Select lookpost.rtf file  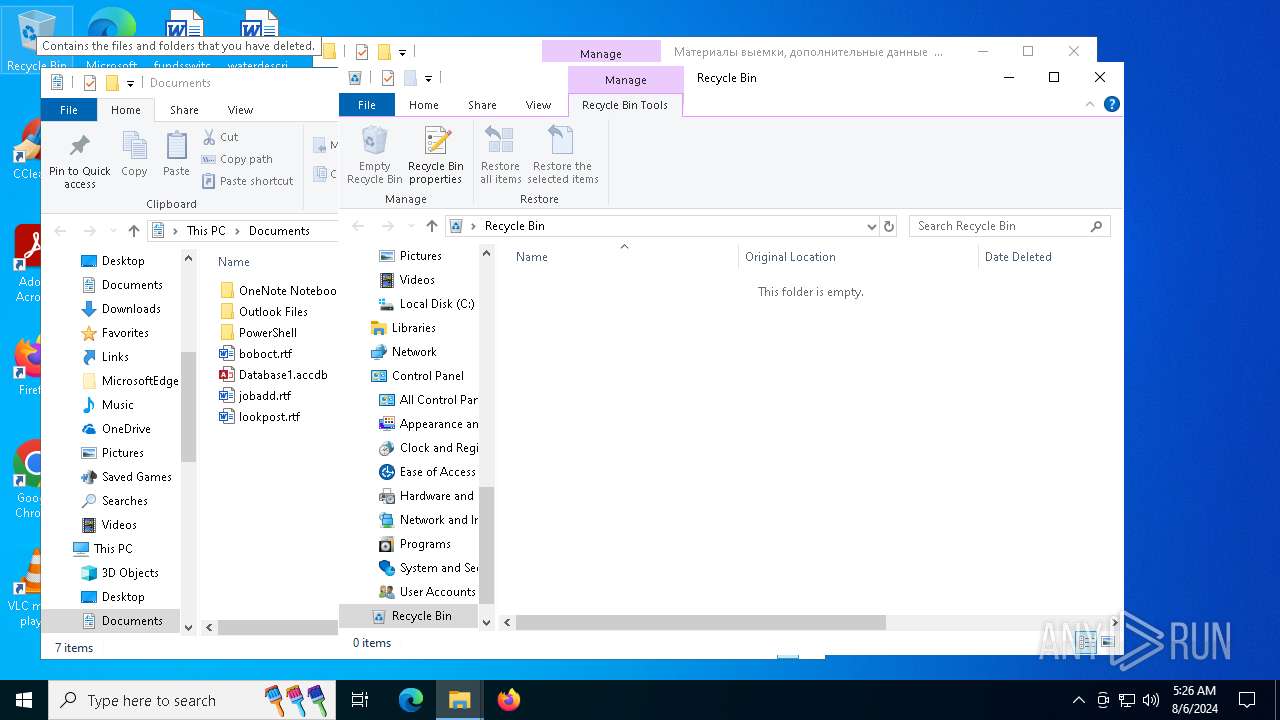(259, 417)
